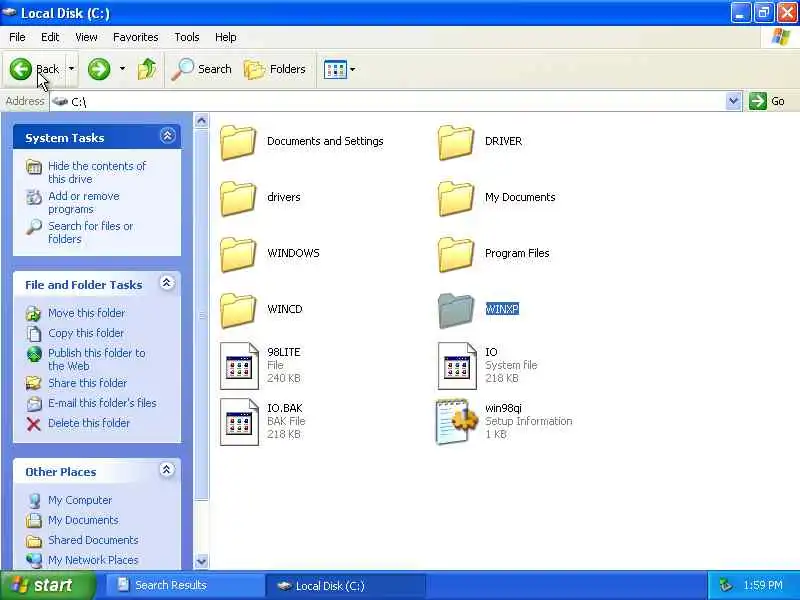Click Search for files or folders link

(x=91, y=232)
